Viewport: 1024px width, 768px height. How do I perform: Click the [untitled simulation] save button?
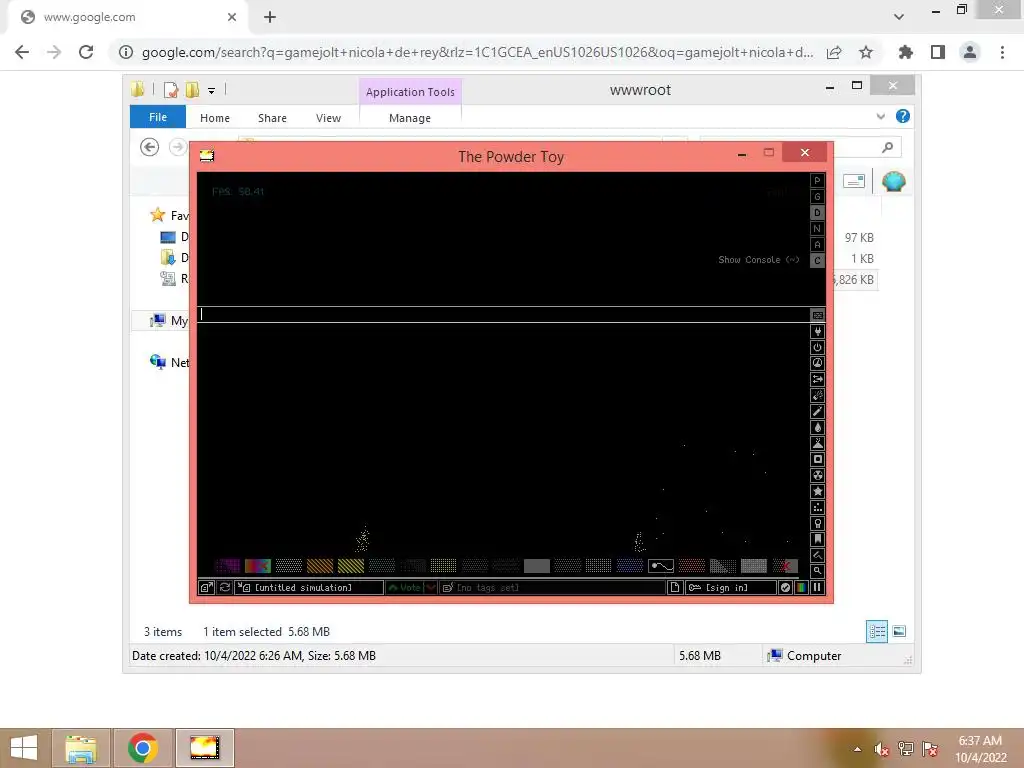[x=310, y=587]
